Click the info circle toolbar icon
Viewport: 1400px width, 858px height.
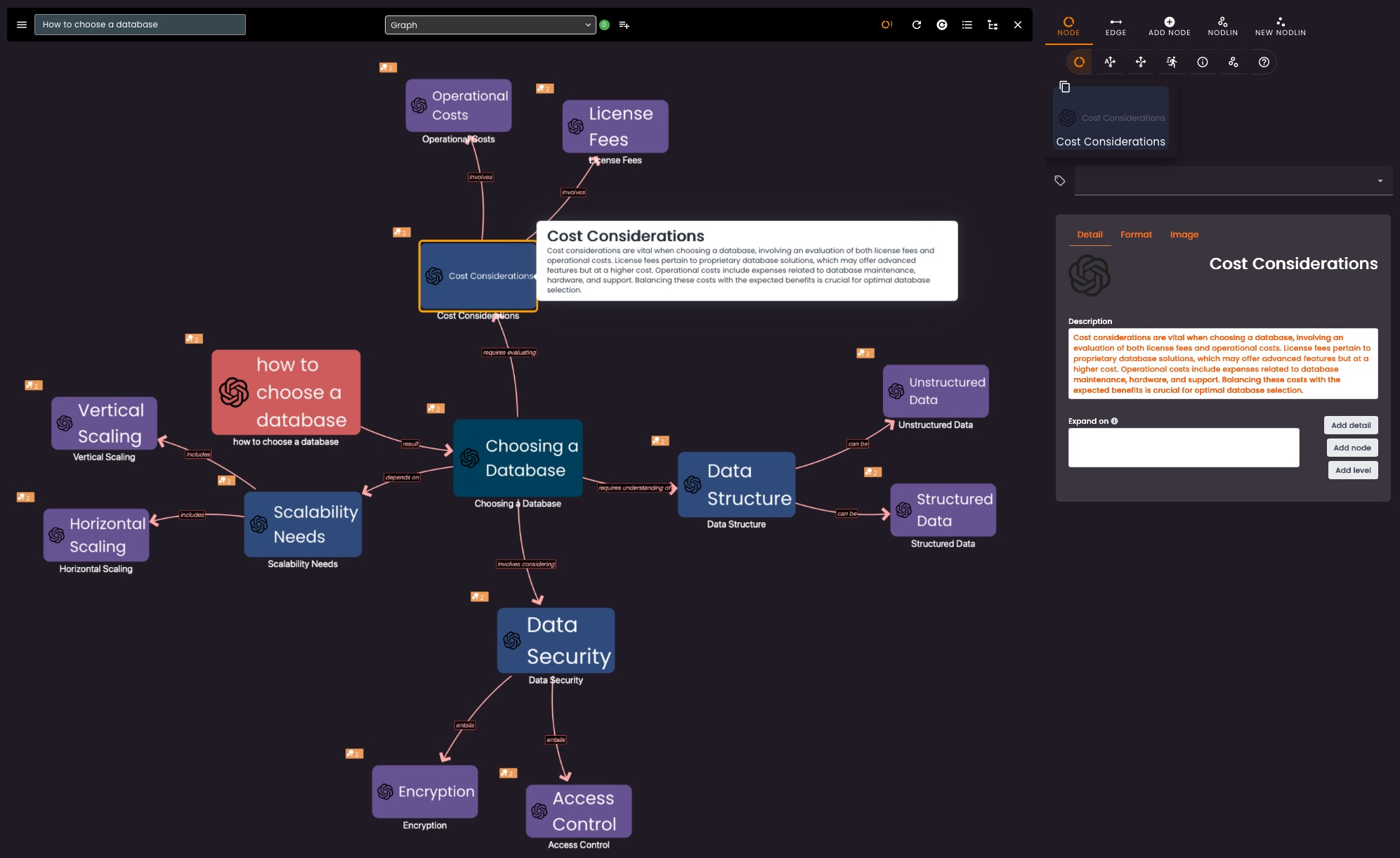pos(1203,62)
